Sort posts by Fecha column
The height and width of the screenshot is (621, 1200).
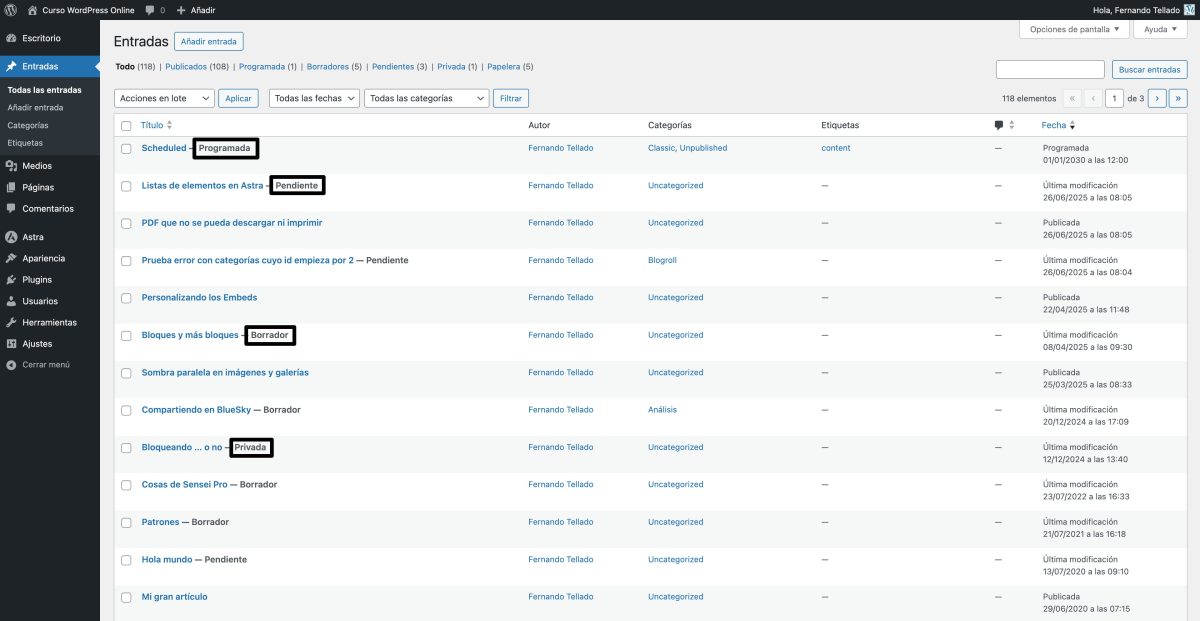1059,125
